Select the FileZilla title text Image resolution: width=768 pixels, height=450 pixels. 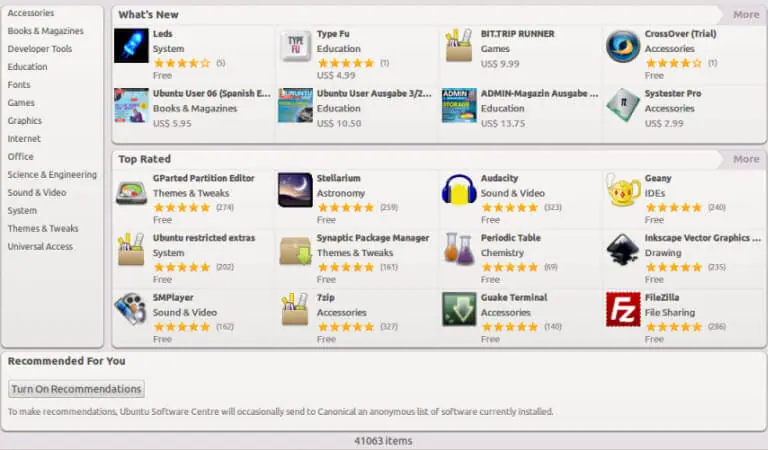click(x=662, y=298)
